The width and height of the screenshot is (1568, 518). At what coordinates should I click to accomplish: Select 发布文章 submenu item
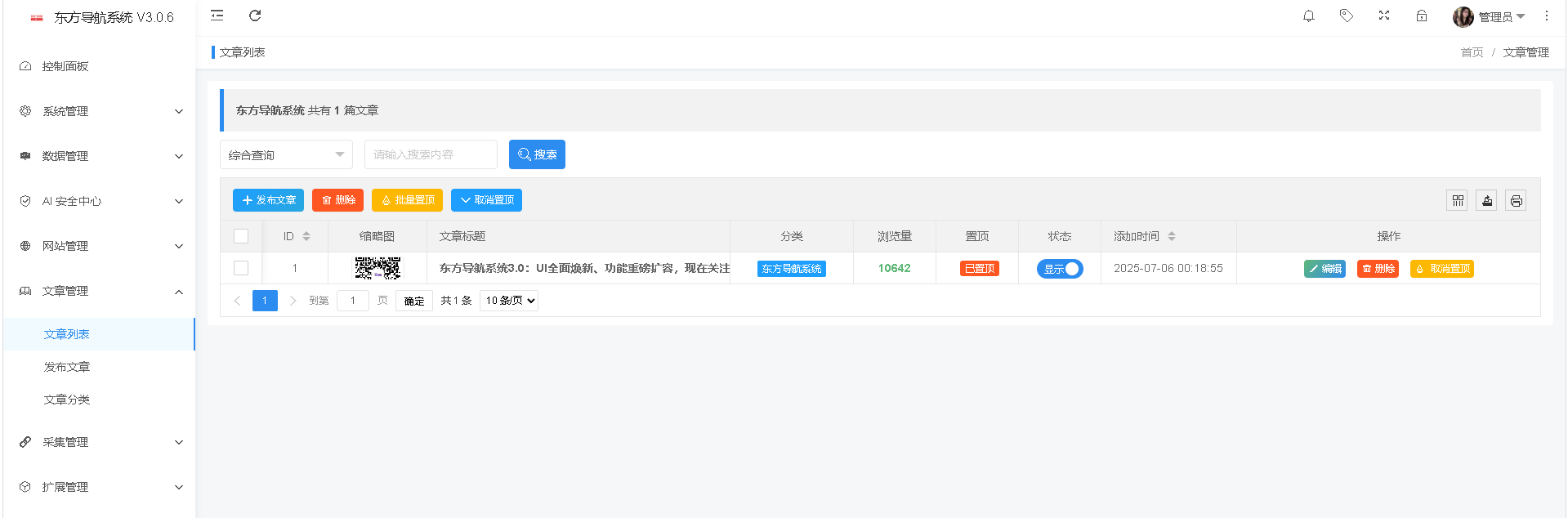pos(99,367)
